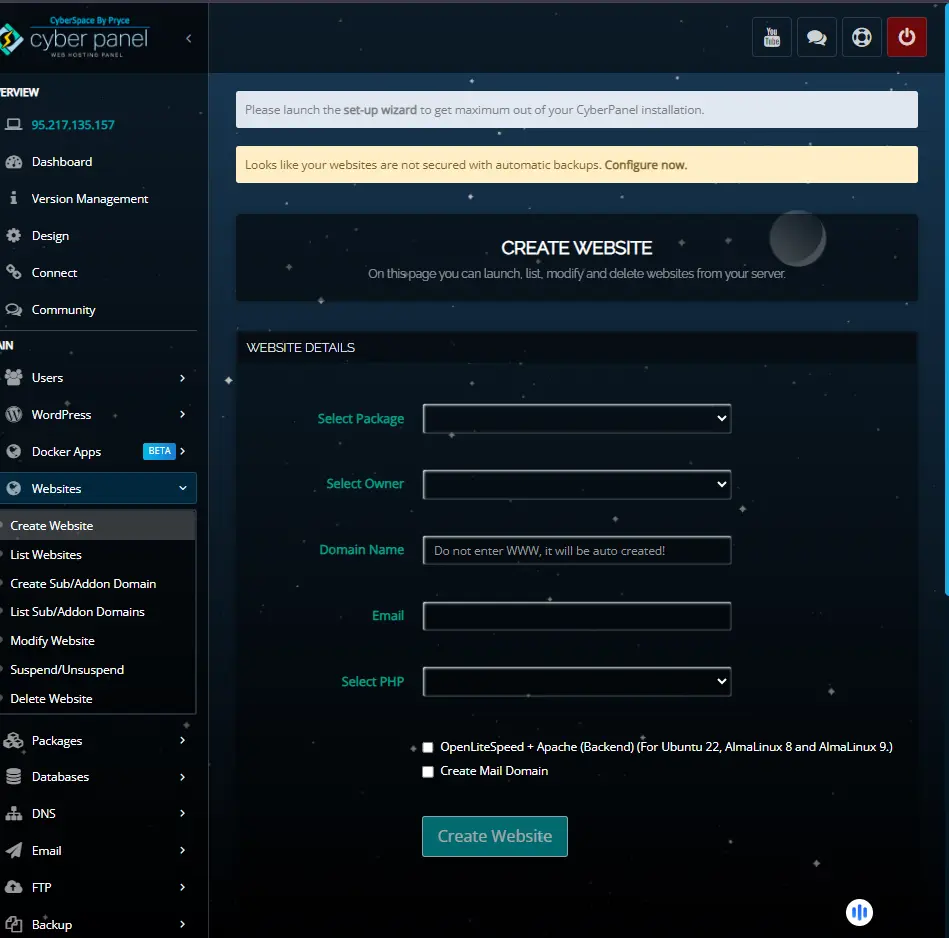Expand the FTP submenu arrow
The width and height of the screenshot is (949, 938).
tap(182, 887)
